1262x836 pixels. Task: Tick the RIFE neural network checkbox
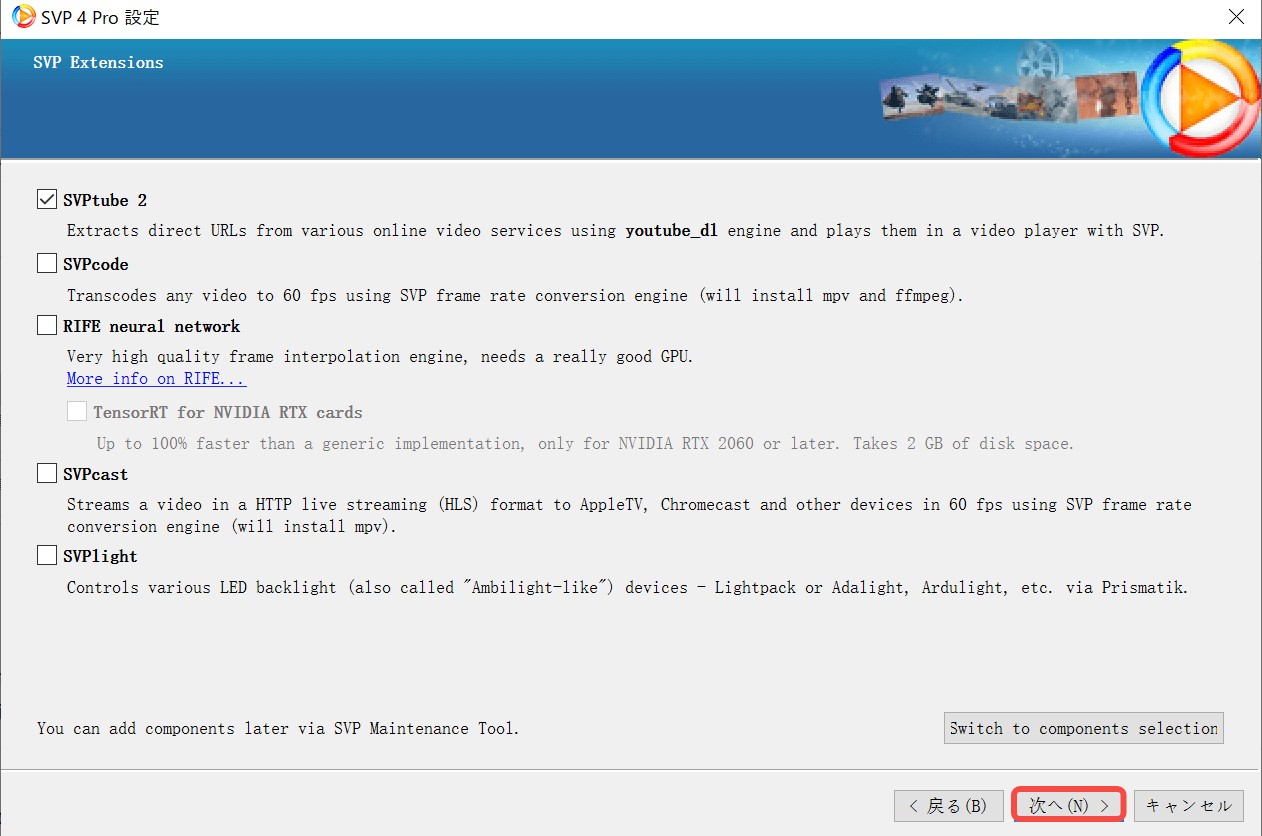[x=47, y=326]
